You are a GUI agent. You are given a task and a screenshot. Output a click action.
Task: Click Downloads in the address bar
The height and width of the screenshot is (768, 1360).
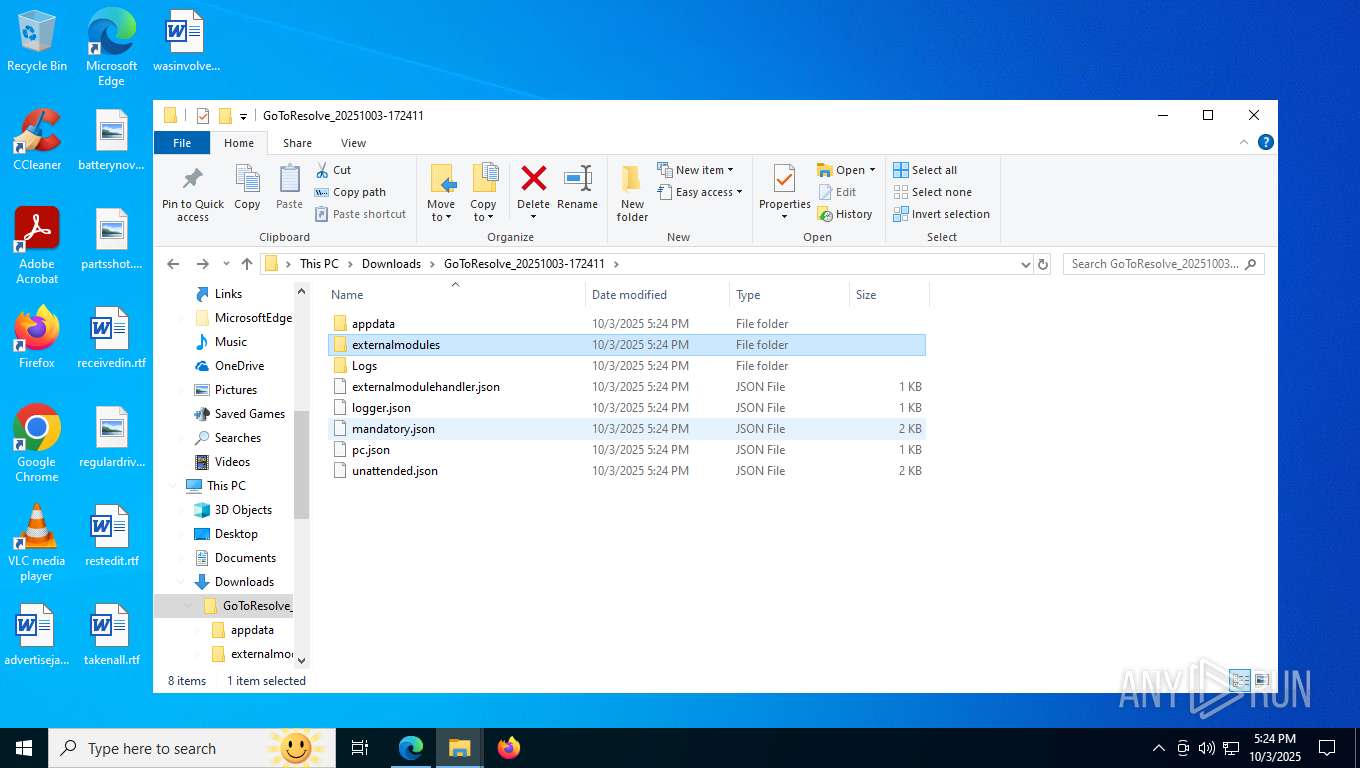click(x=391, y=264)
